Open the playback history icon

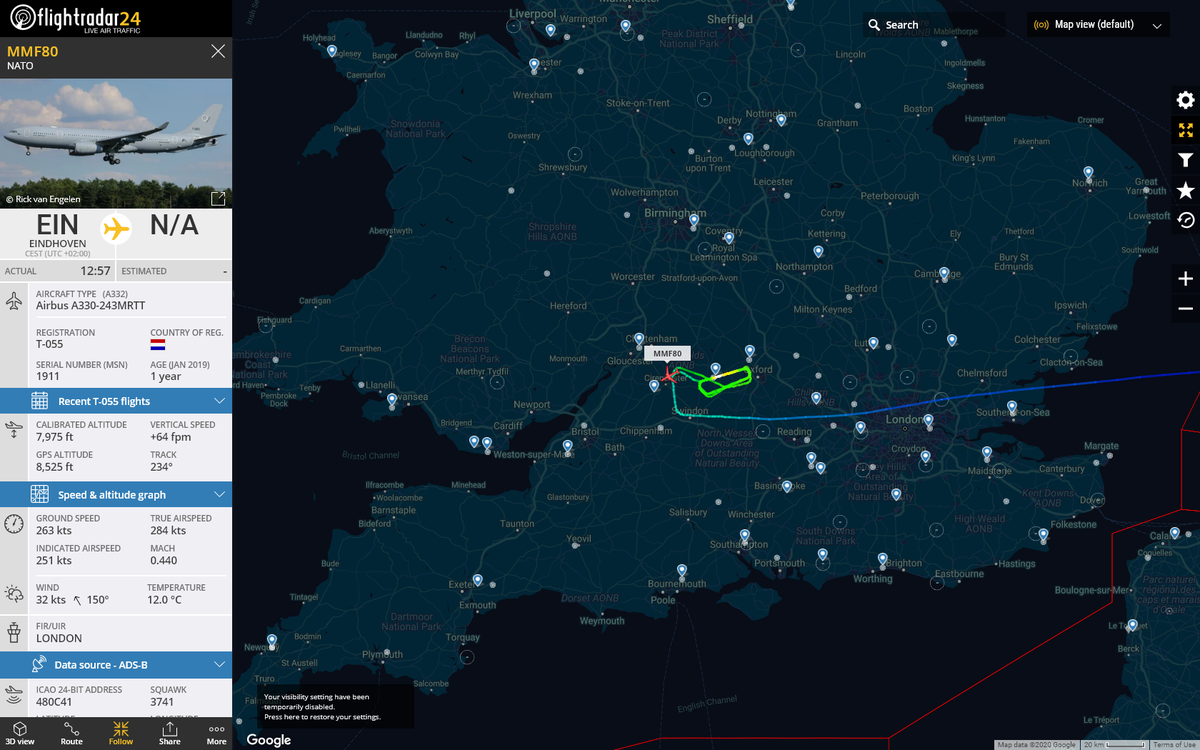[1186, 220]
